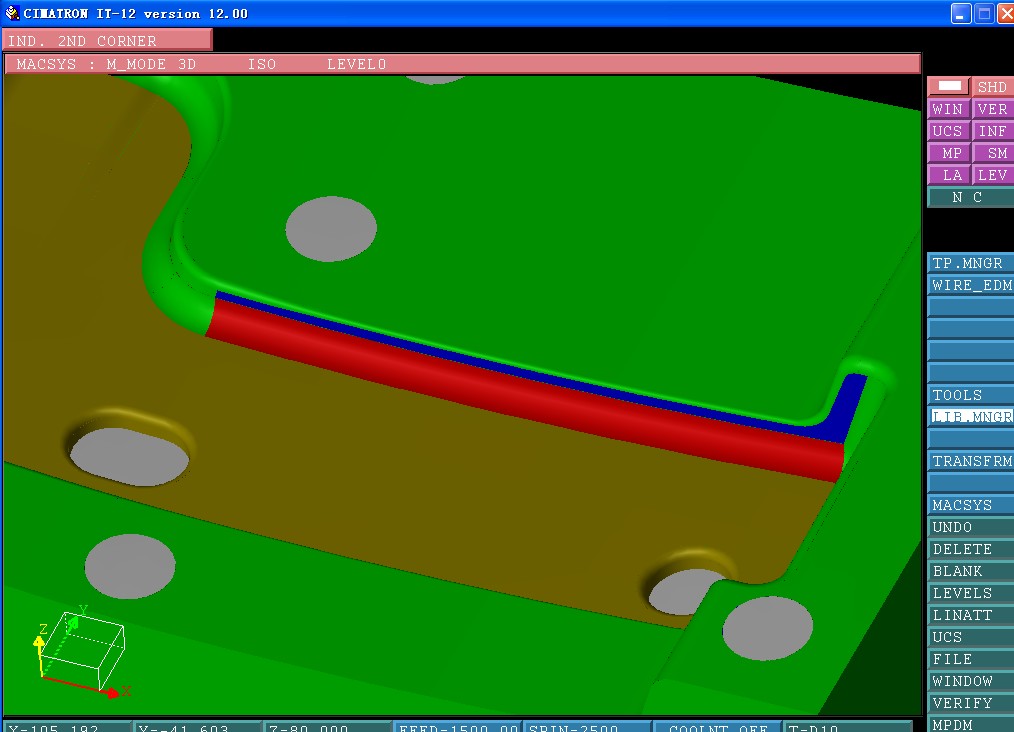Minimize the Cimatron window

(961, 14)
